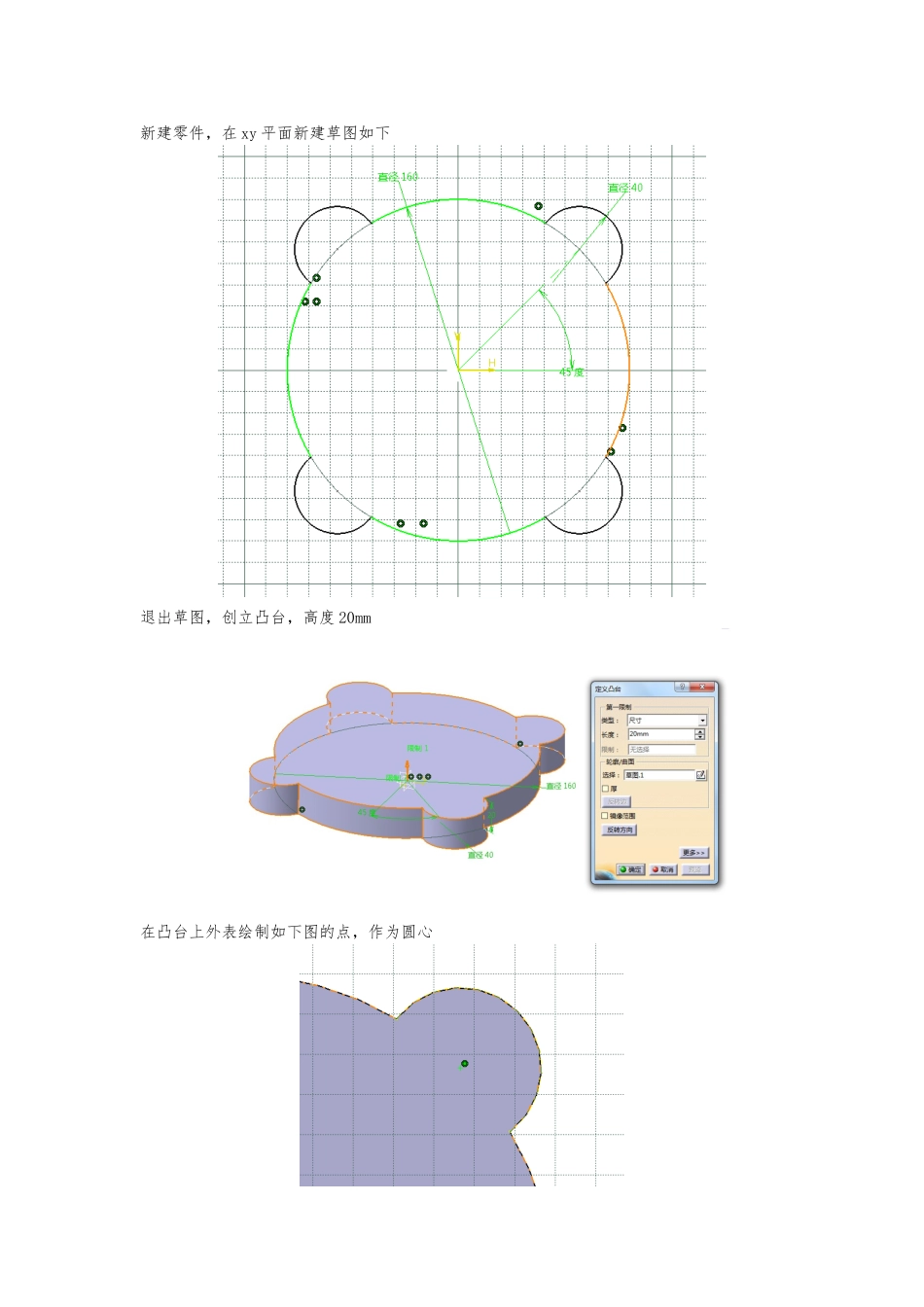The image size is (924, 1307).
Task: Click the text 在凸台上外表绘制如下图的点，作为圆心
Action: pos(287,932)
